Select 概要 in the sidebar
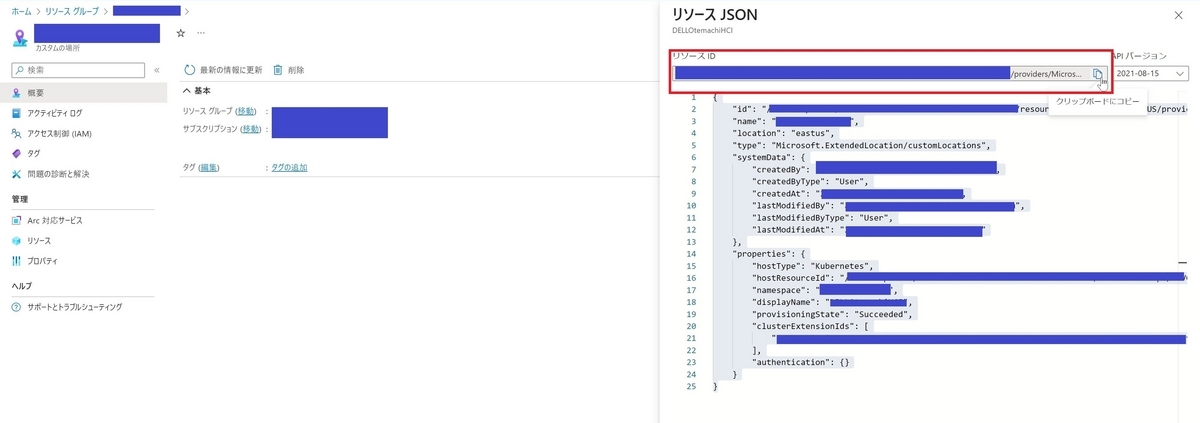Screen dimensions: 1200x423 tap(84, 93)
